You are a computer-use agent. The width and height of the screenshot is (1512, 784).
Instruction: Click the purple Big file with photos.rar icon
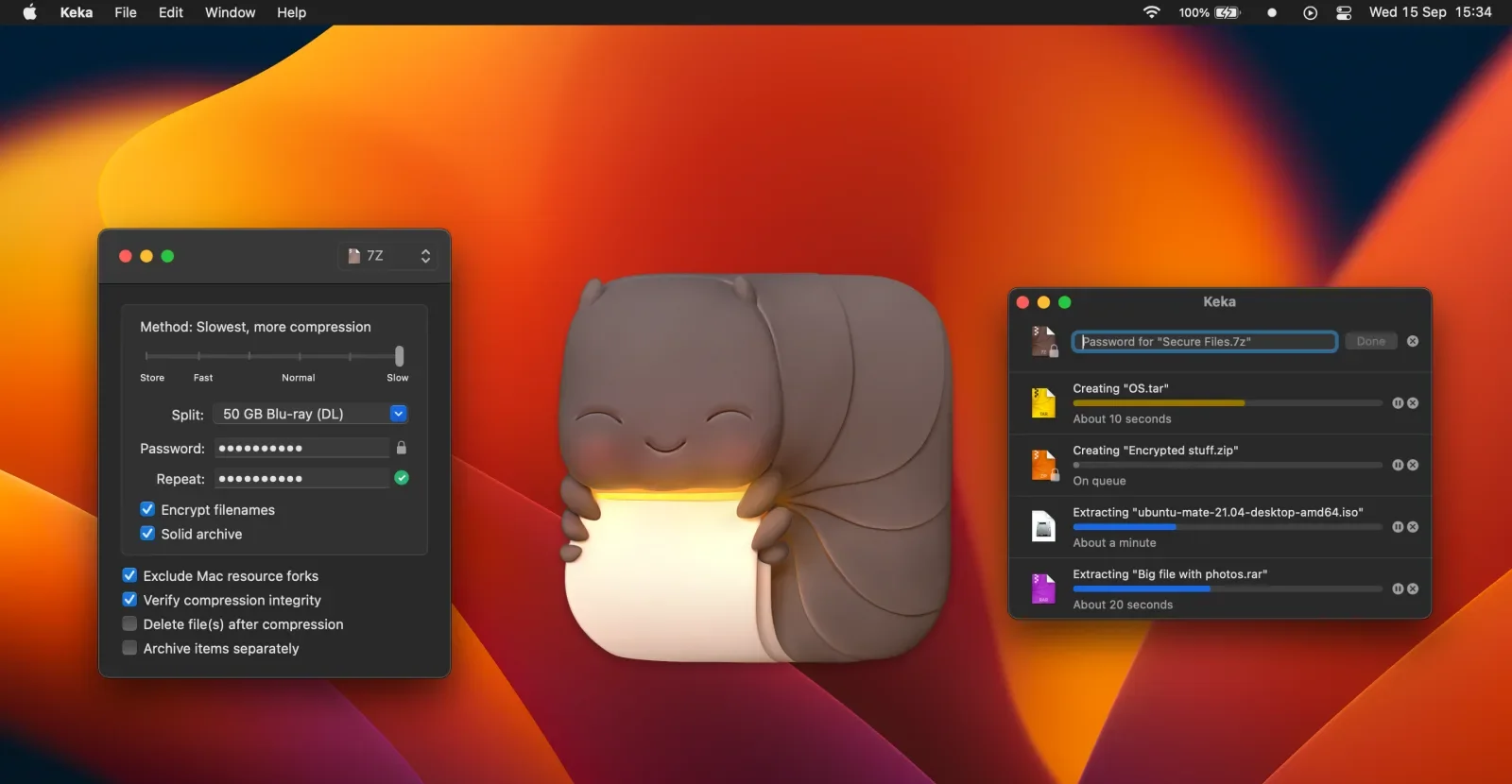pos(1043,588)
